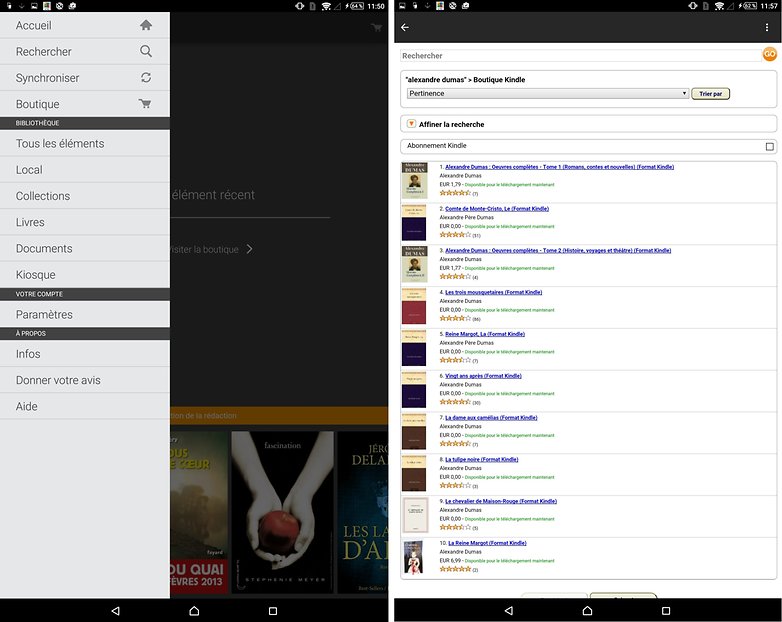Tap Android home button on right screen

587,611
